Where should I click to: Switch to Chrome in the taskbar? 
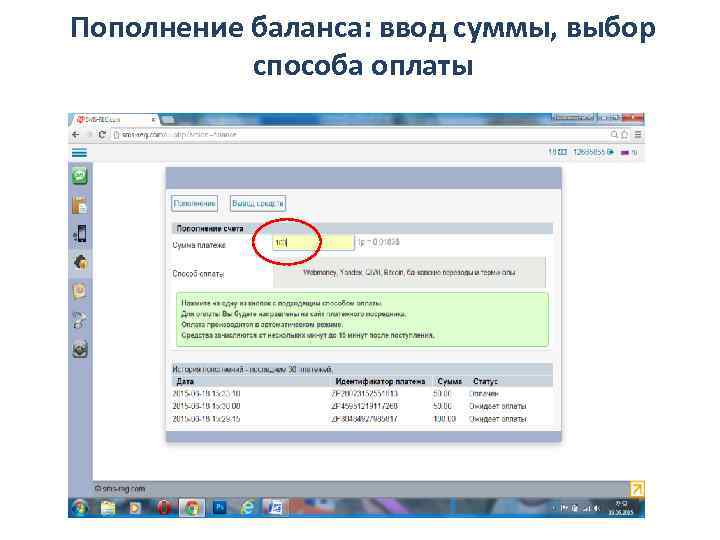[192, 508]
